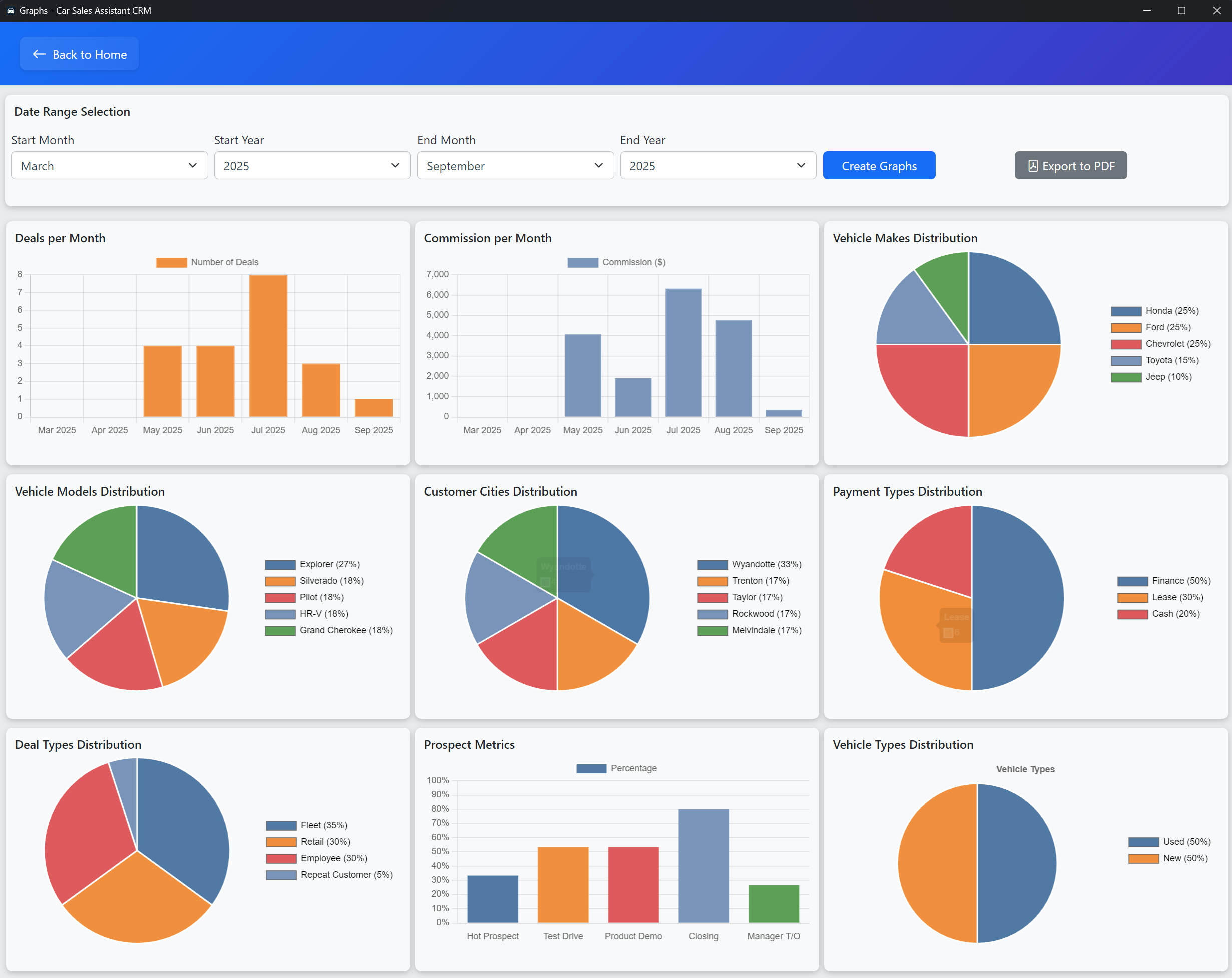Click the Create Graphs button

click(878, 166)
